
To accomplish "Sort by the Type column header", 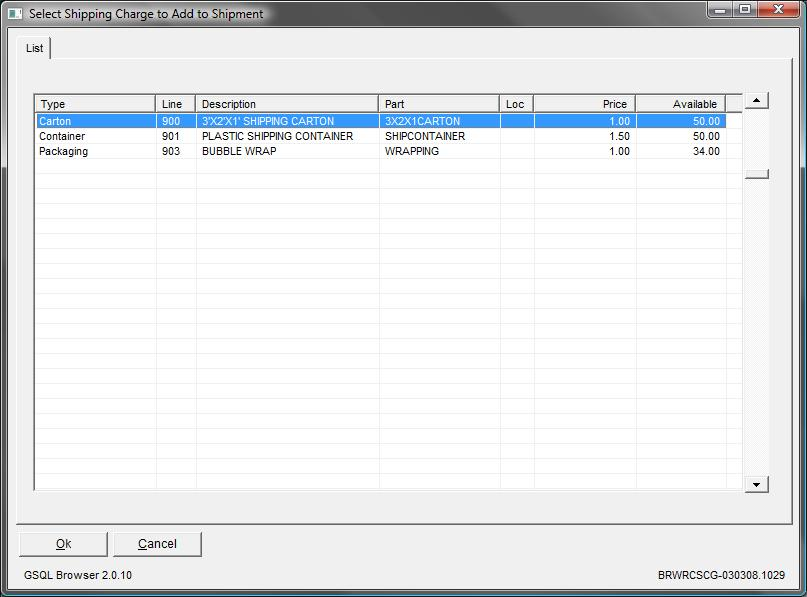I will coord(95,104).
